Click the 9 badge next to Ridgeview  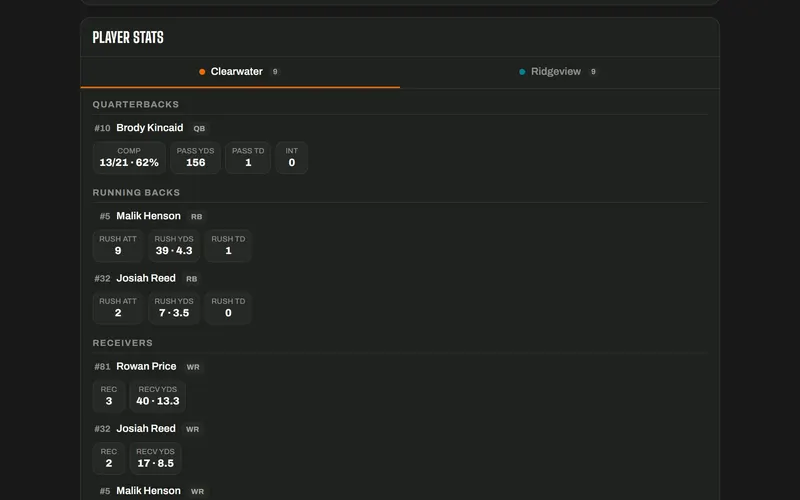click(593, 72)
